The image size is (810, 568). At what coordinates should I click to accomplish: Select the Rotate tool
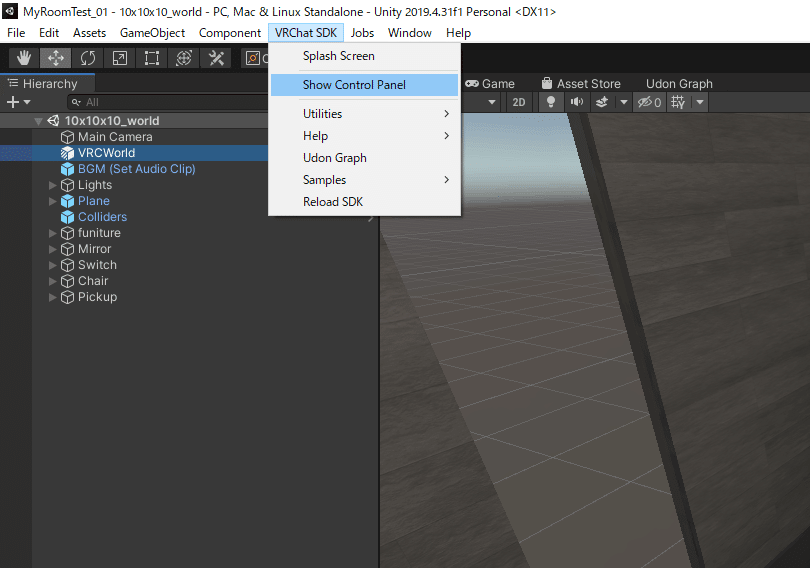(88, 58)
